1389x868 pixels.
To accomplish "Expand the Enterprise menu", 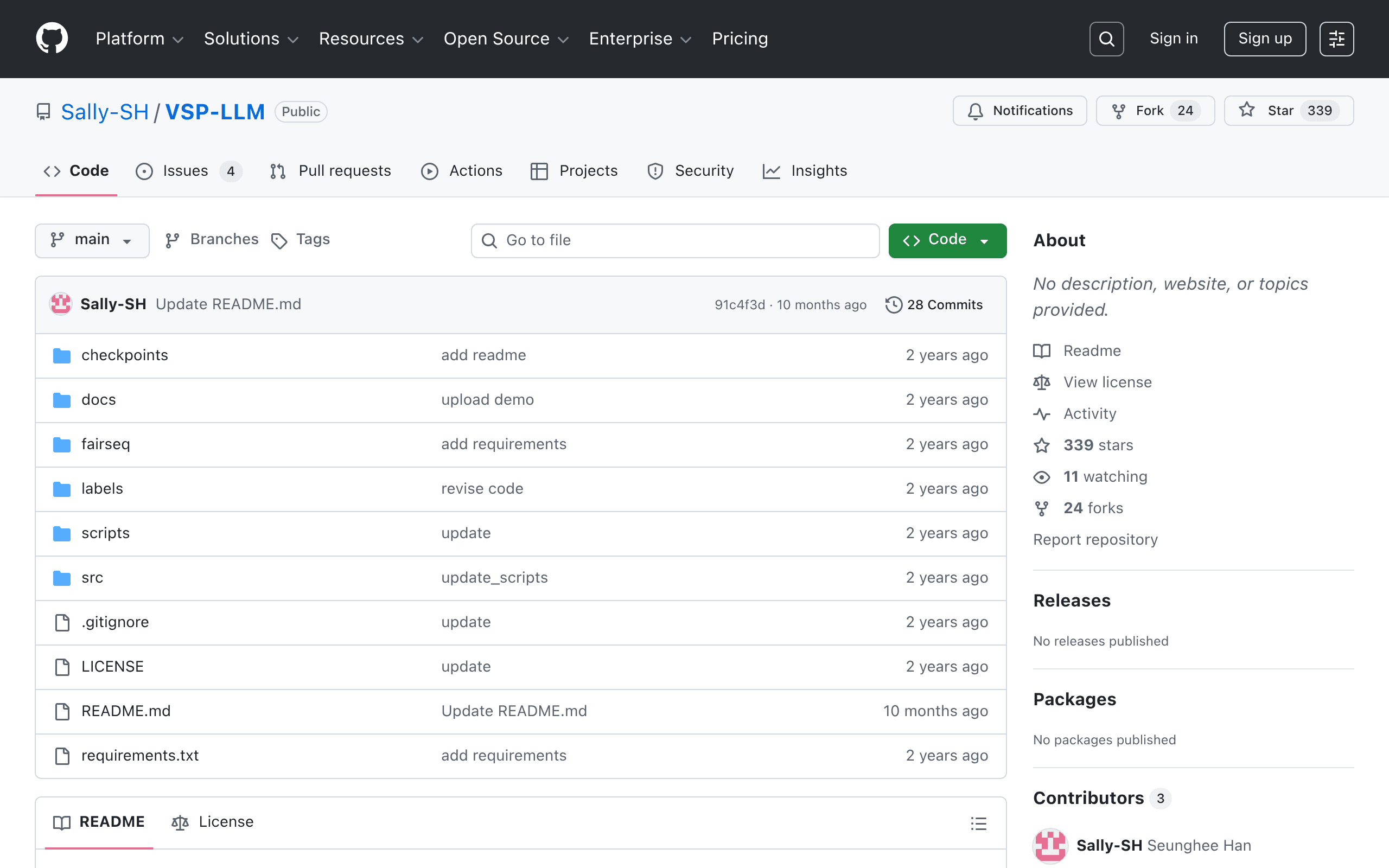I will (x=640, y=39).
